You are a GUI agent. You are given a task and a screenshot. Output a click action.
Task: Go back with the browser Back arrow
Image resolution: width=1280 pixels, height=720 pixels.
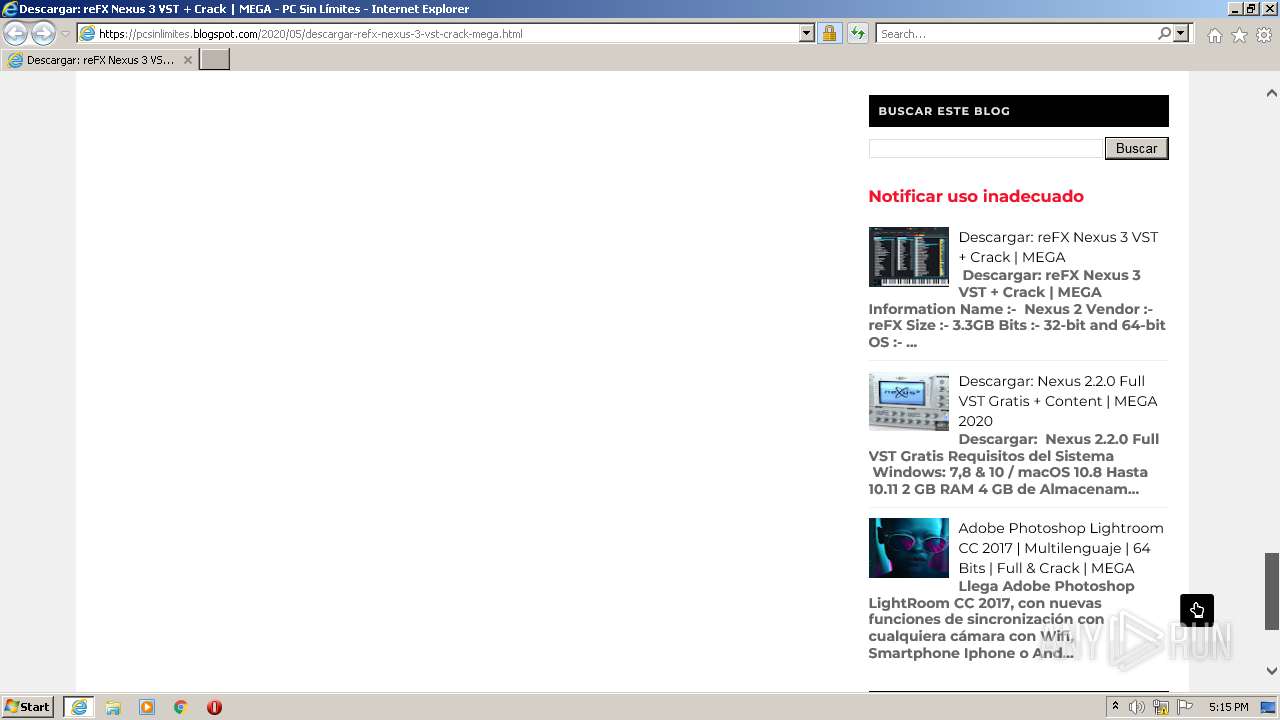(x=16, y=33)
